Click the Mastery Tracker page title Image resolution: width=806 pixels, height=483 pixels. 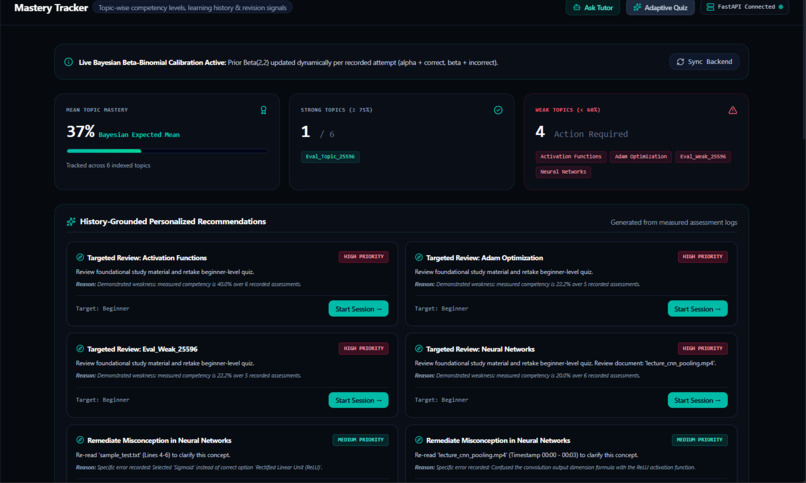[51, 8]
